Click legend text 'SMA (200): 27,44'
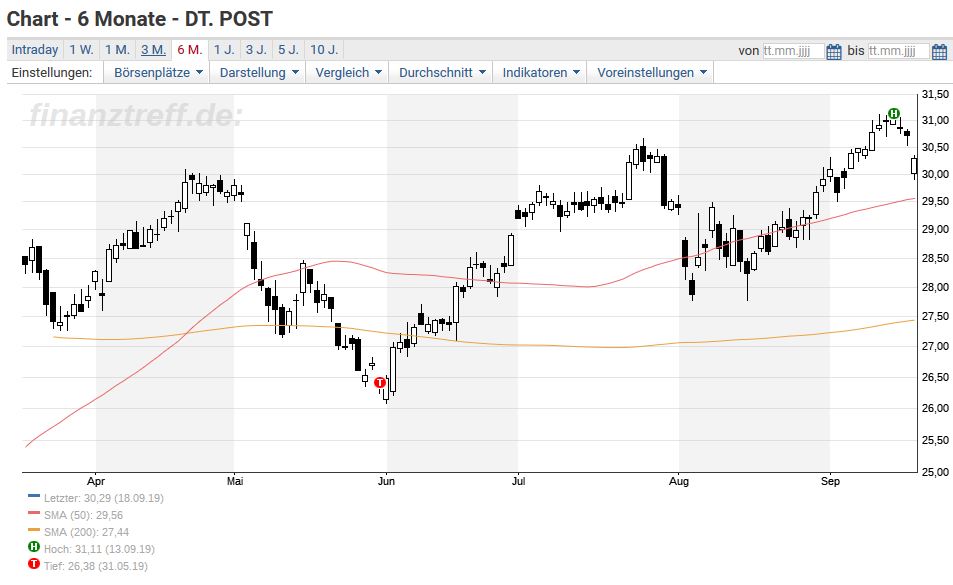Screen dimensions: 953x585 click(x=86, y=532)
